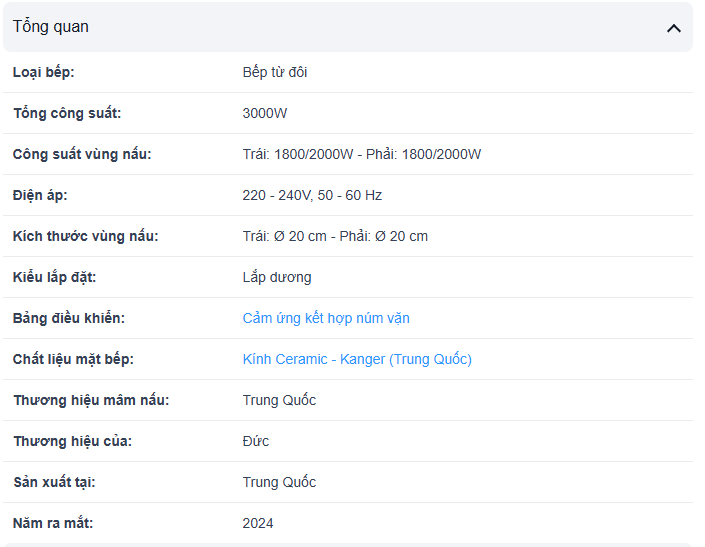Click the Tổng công suất label
Image resolution: width=705 pixels, height=547 pixels.
point(67,113)
